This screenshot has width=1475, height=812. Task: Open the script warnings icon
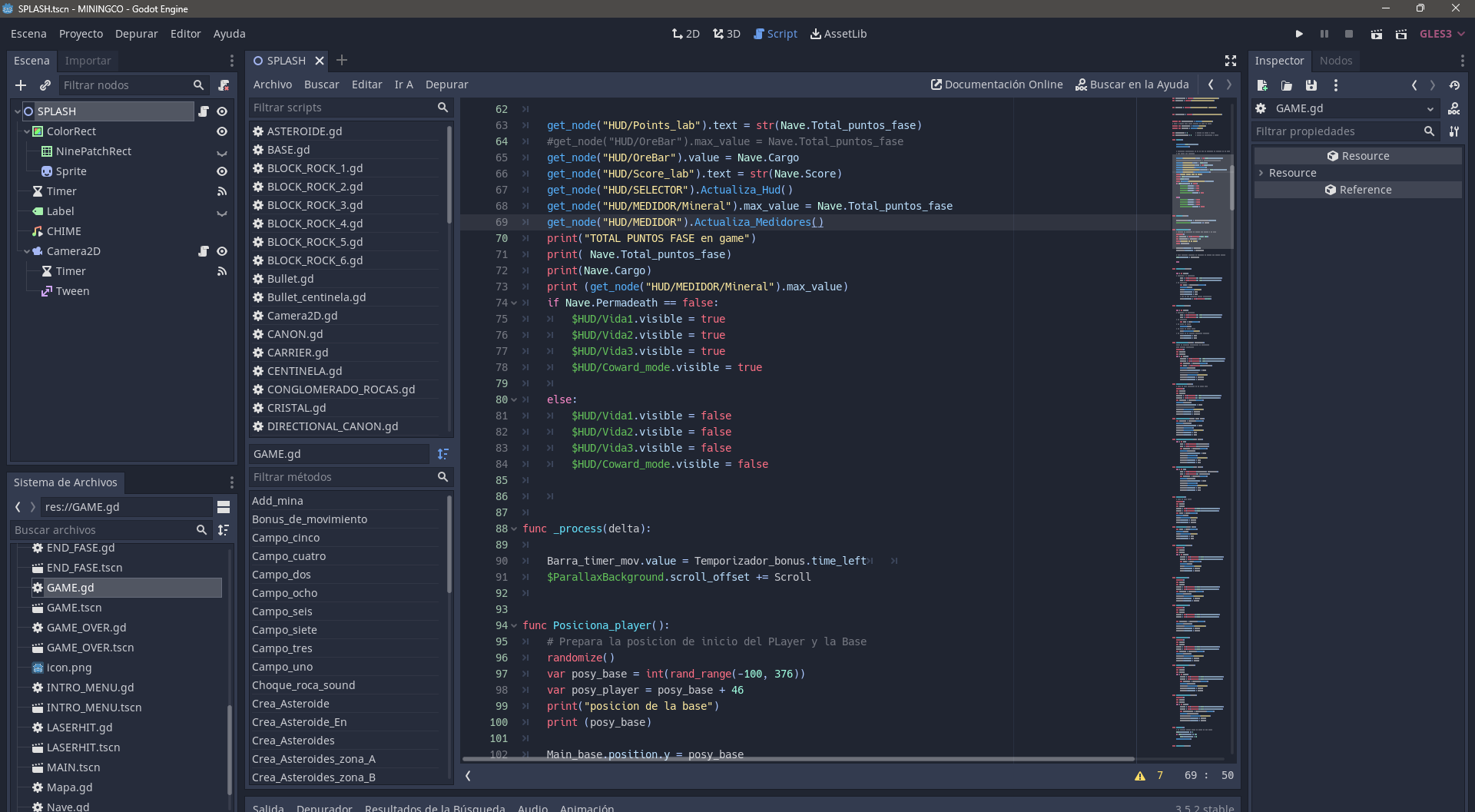point(1140,776)
